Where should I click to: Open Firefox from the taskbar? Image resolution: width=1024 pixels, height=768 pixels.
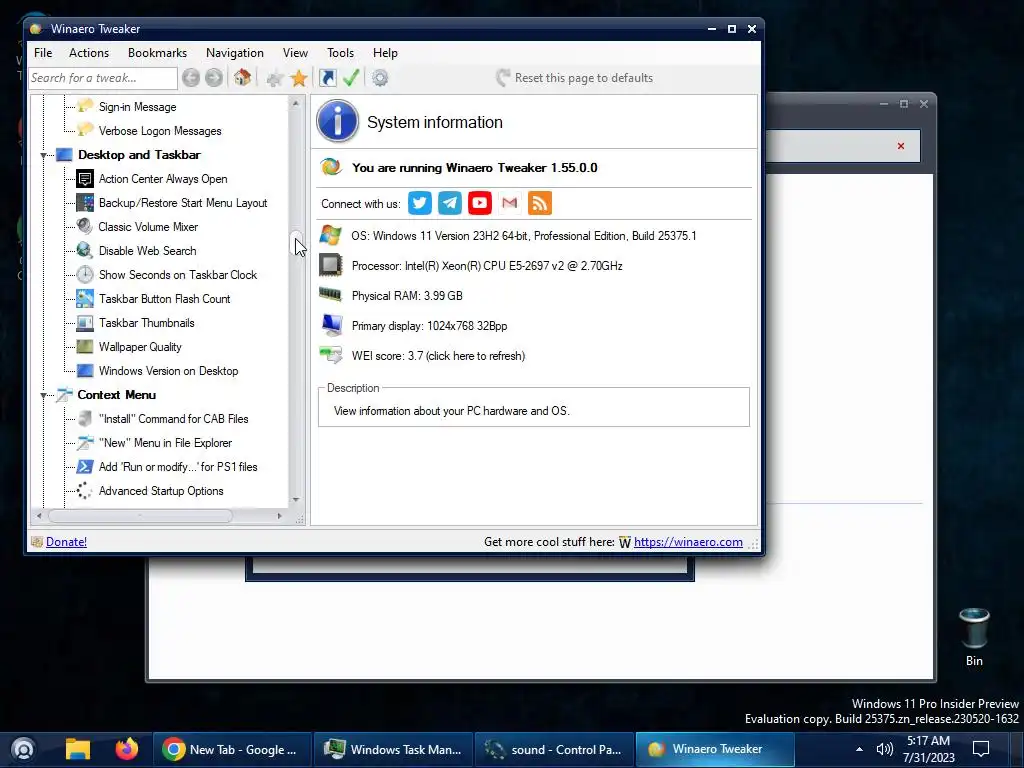(127, 749)
